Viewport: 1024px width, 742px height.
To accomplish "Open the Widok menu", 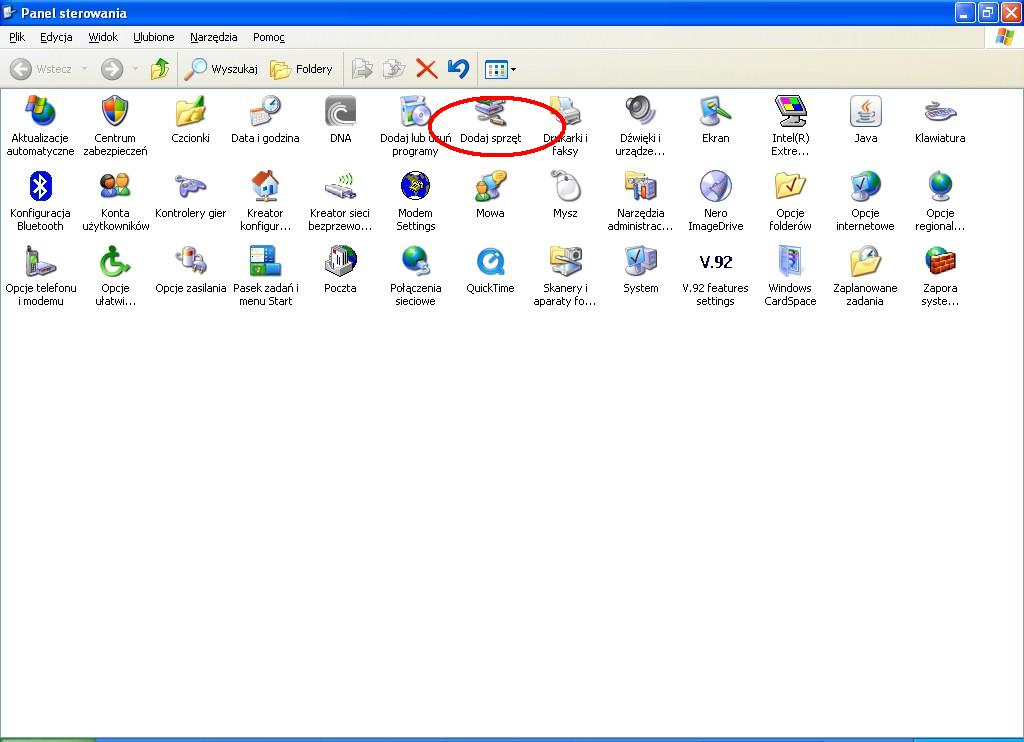I will click(103, 37).
